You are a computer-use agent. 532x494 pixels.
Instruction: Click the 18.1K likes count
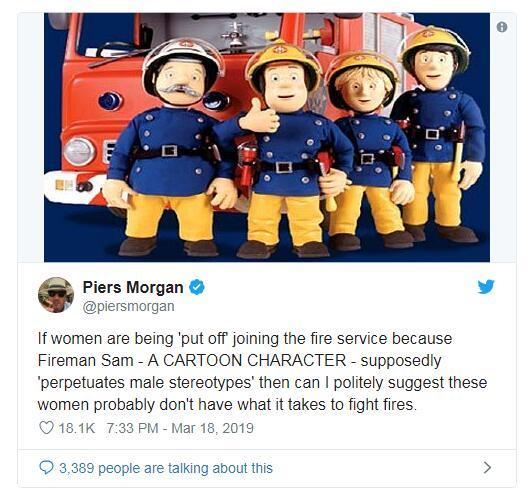pos(77,428)
